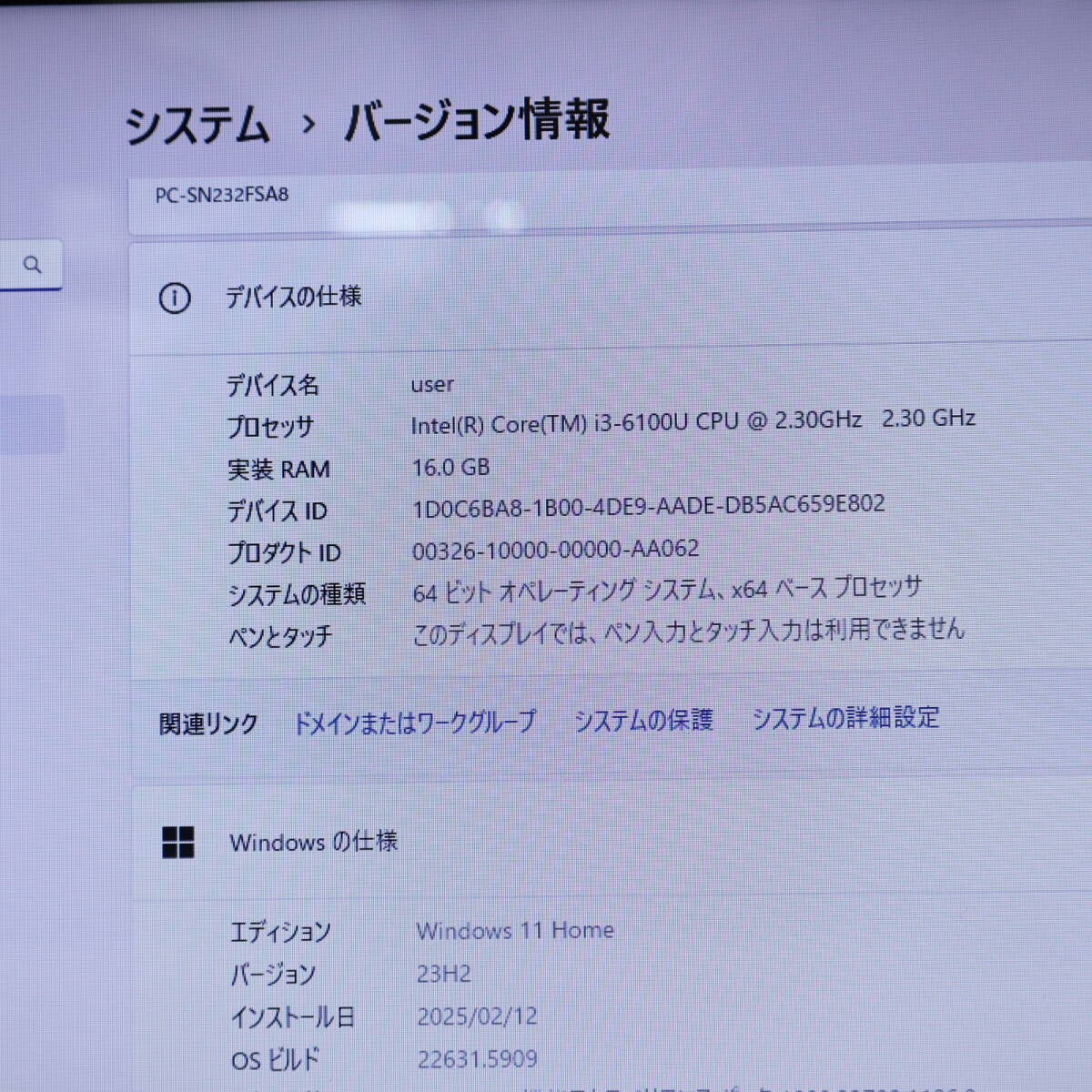Select installed RAM value 16.0 GB
Image resolution: width=1092 pixels, height=1092 pixels.
click(451, 468)
